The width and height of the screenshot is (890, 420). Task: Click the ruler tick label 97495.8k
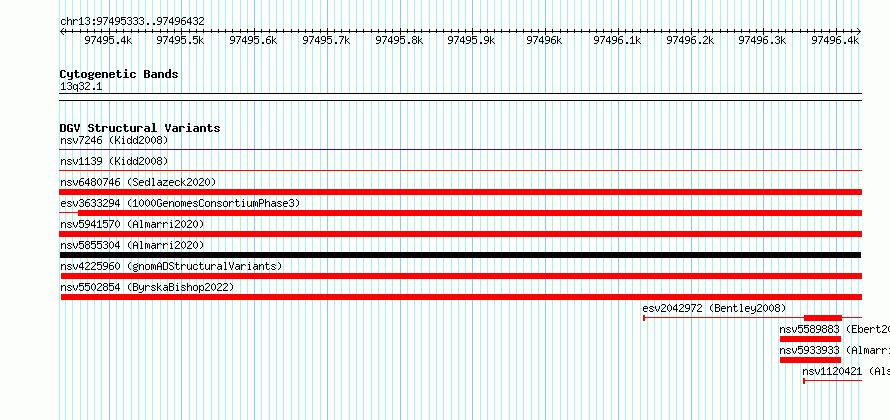pyautogui.click(x=400, y=40)
